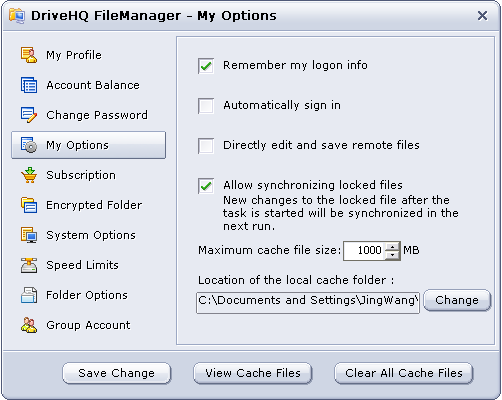The height and width of the screenshot is (400, 502).
Task: Click the Account Balance list icon
Action: click(29, 85)
